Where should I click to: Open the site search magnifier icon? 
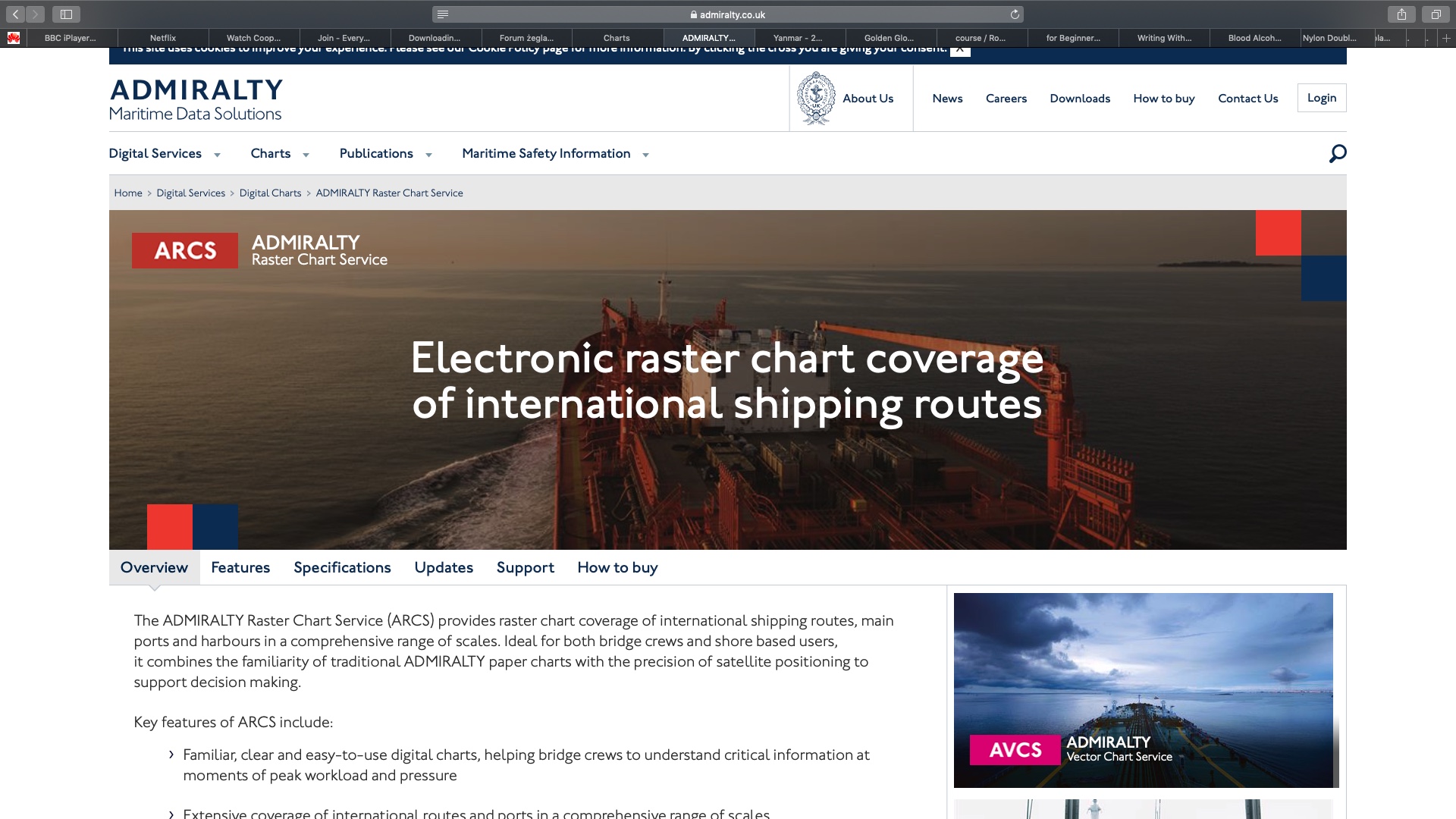point(1338,154)
